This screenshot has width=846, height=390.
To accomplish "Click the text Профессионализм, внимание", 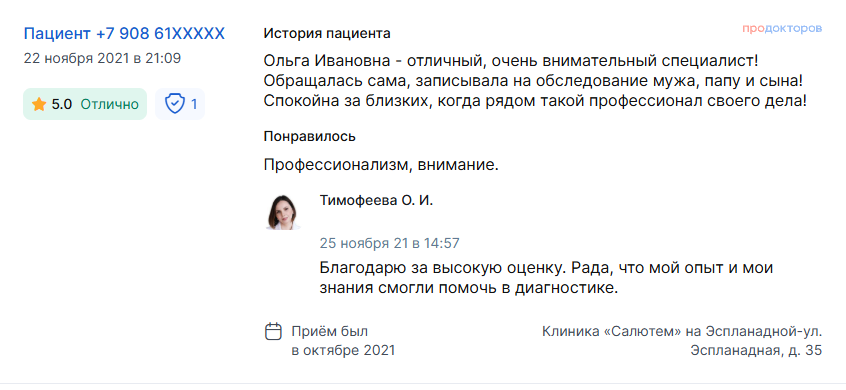I will point(381,165).
